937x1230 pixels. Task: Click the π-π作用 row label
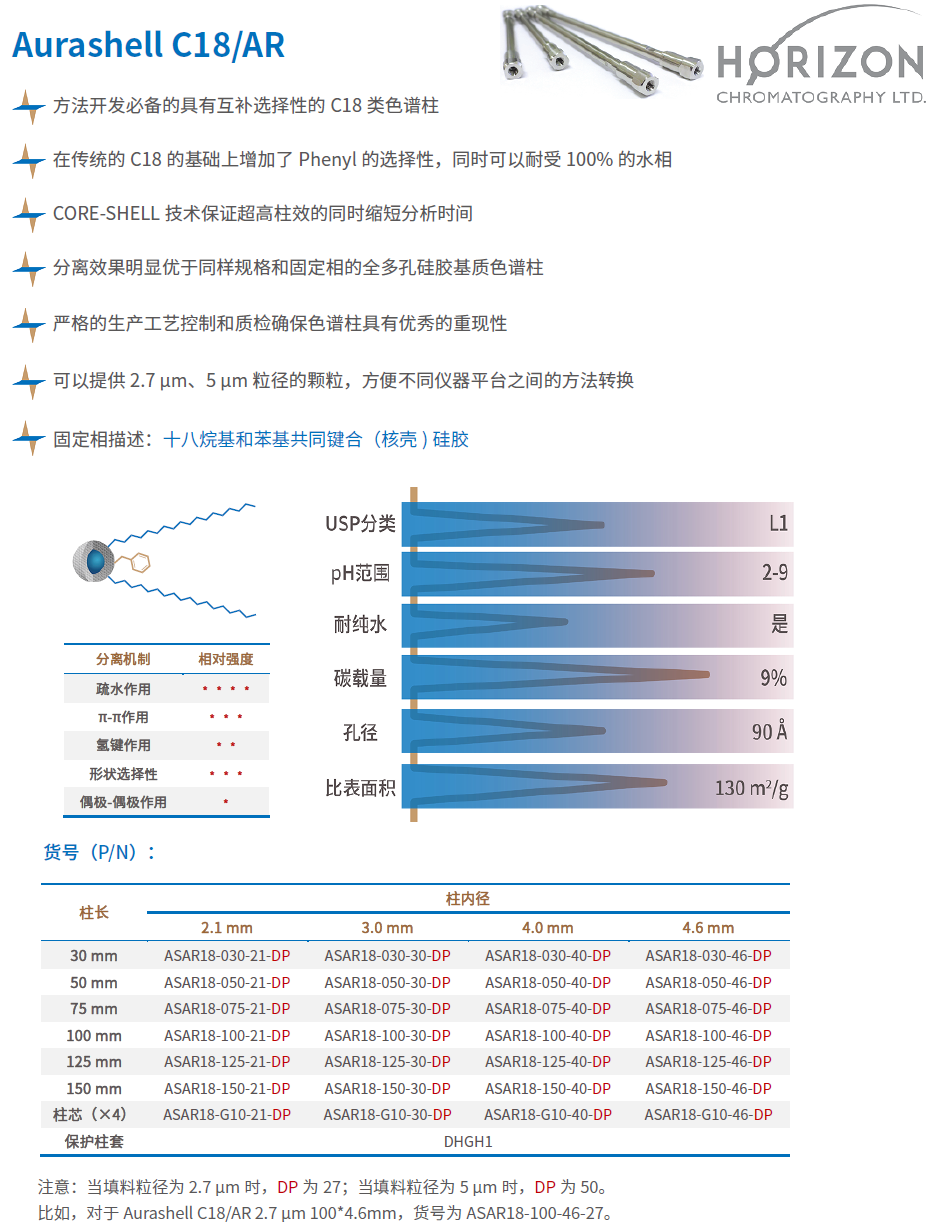point(123,717)
